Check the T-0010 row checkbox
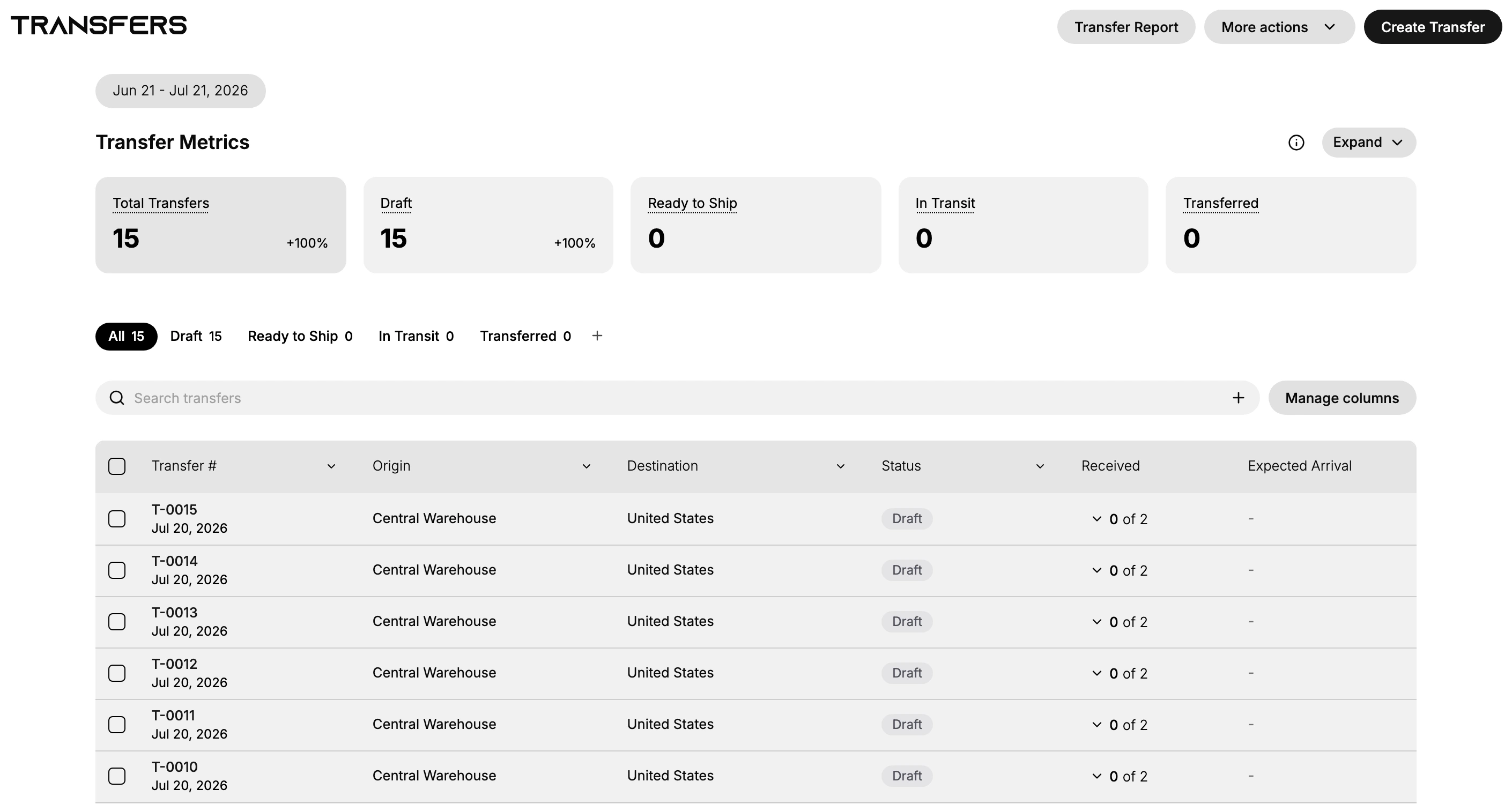 117,776
